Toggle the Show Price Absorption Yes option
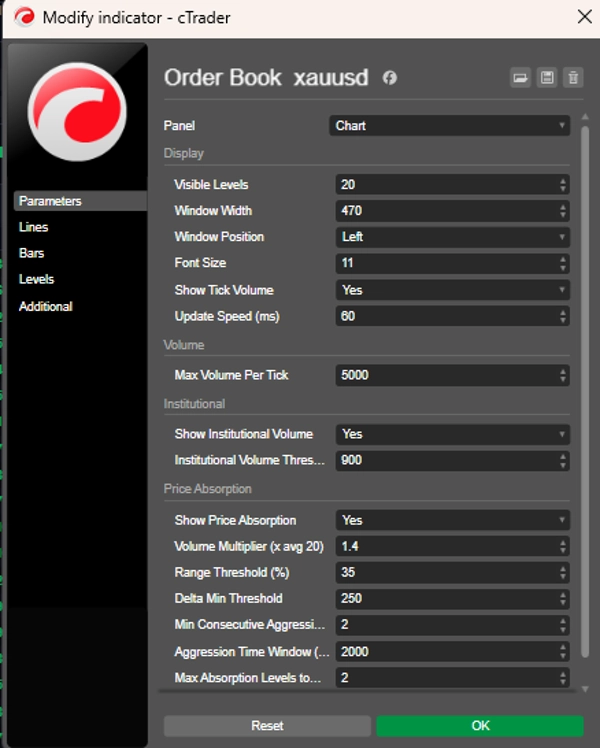The image size is (600, 748). pos(453,520)
